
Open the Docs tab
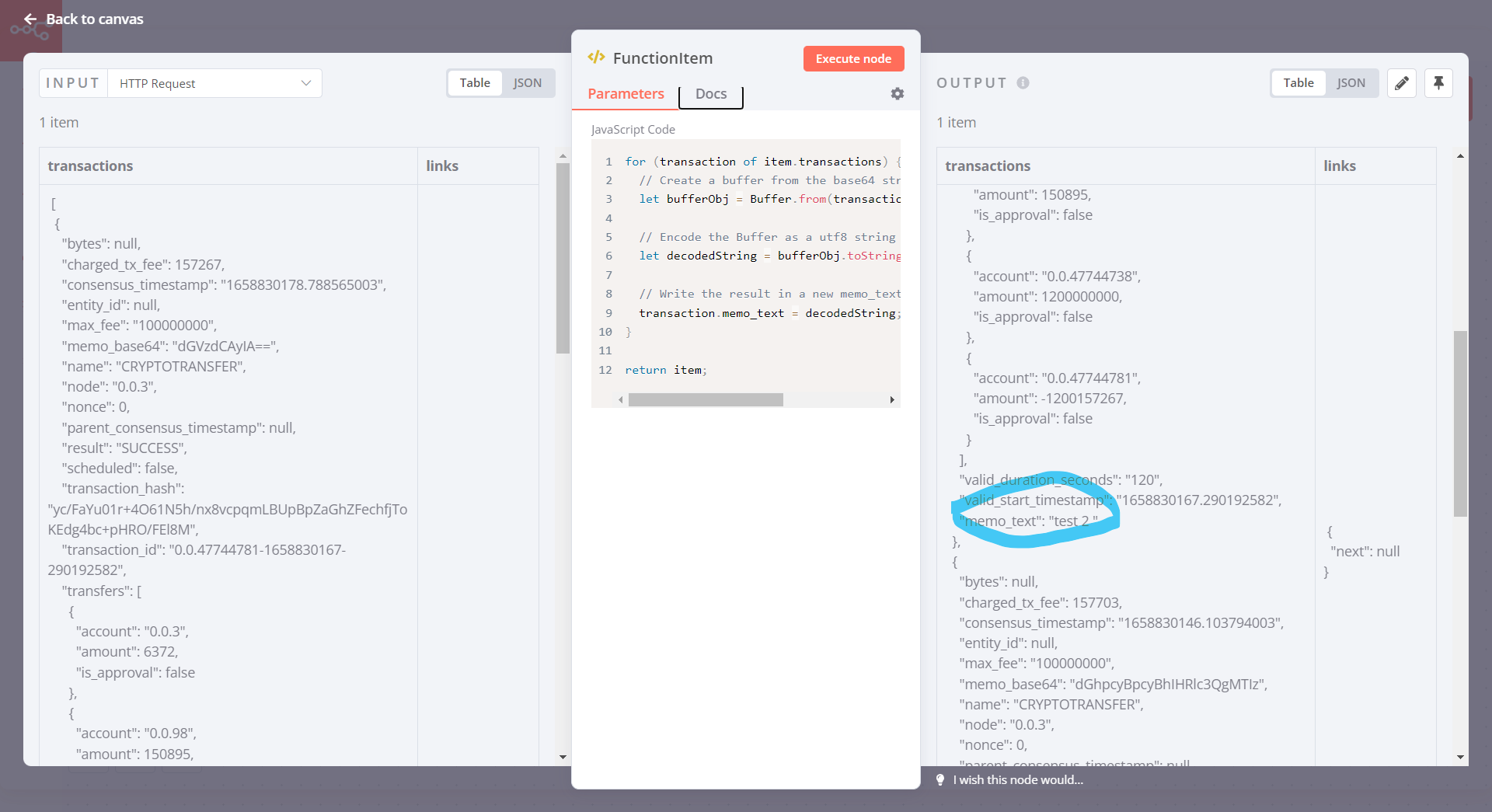tap(710, 93)
